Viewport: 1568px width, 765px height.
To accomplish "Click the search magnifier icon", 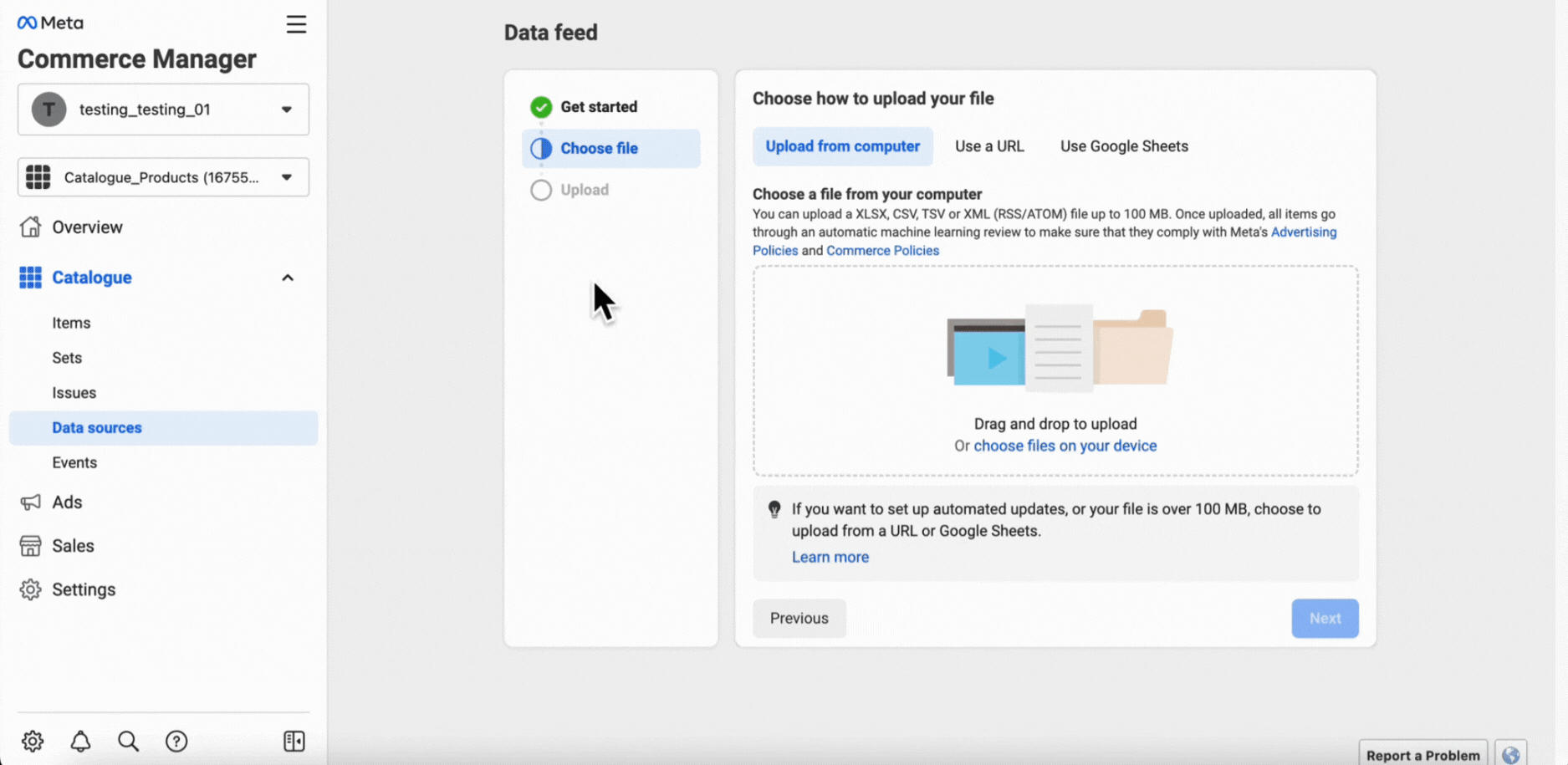I will coord(128,741).
